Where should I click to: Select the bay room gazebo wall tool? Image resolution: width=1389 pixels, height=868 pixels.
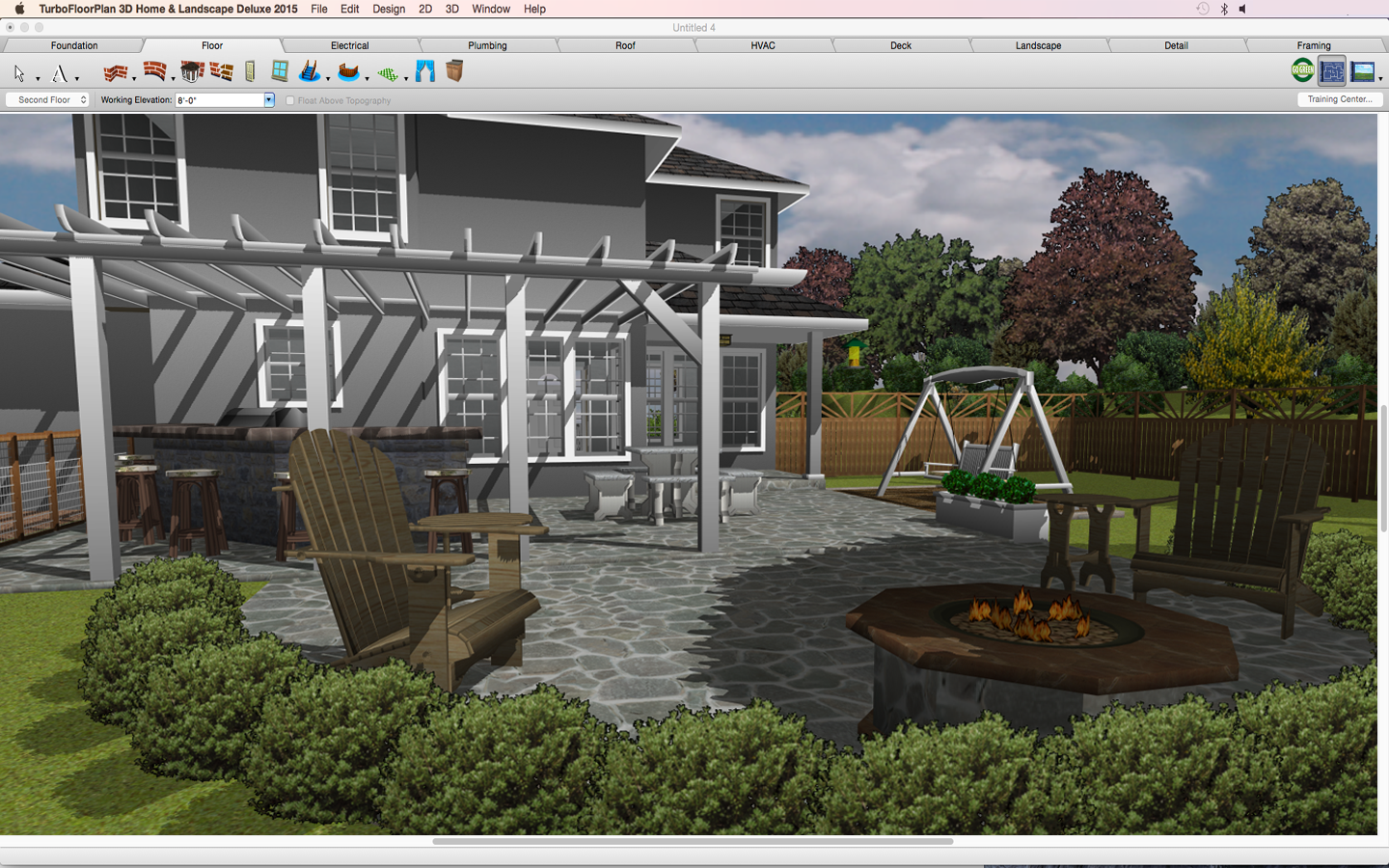pyautogui.click(x=192, y=71)
